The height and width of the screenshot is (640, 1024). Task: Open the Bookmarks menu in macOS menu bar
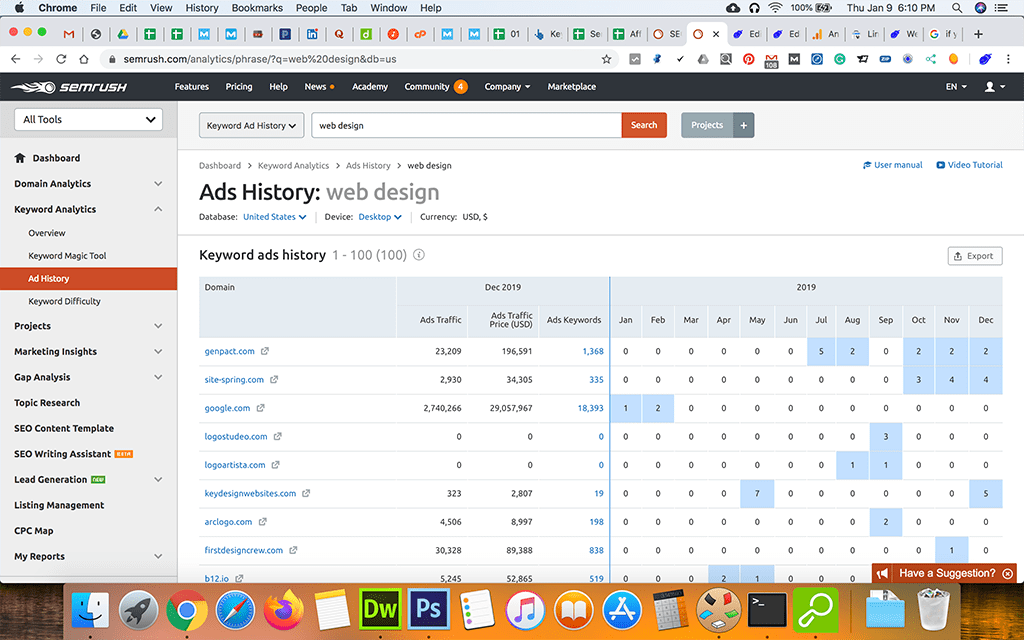pyautogui.click(x=257, y=8)
